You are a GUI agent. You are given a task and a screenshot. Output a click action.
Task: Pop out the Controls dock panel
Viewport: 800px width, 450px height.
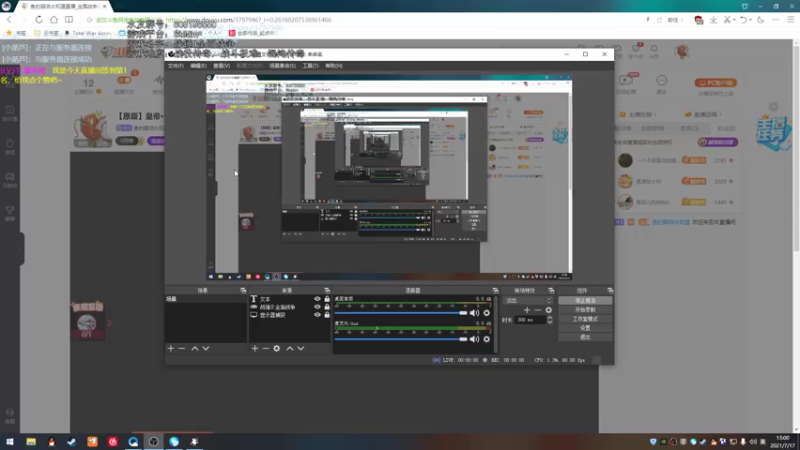click(610, 290)
